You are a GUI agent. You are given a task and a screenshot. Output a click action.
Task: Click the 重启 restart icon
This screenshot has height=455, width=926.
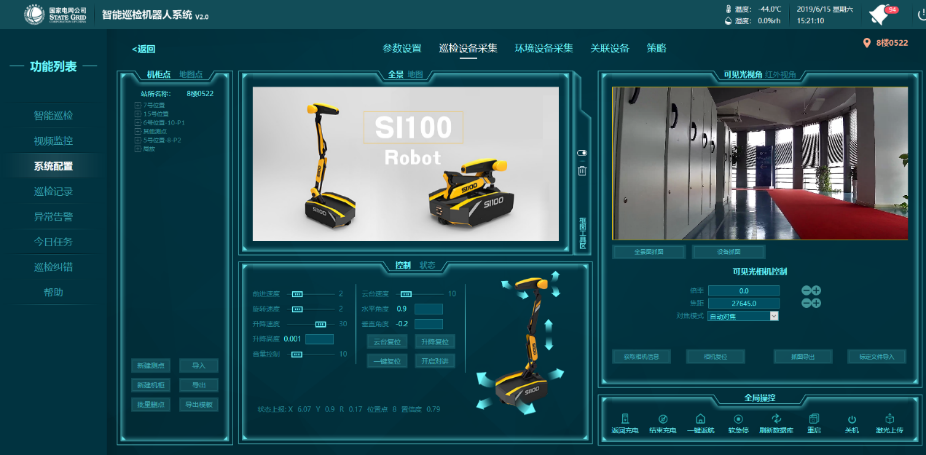click(813, 418)
